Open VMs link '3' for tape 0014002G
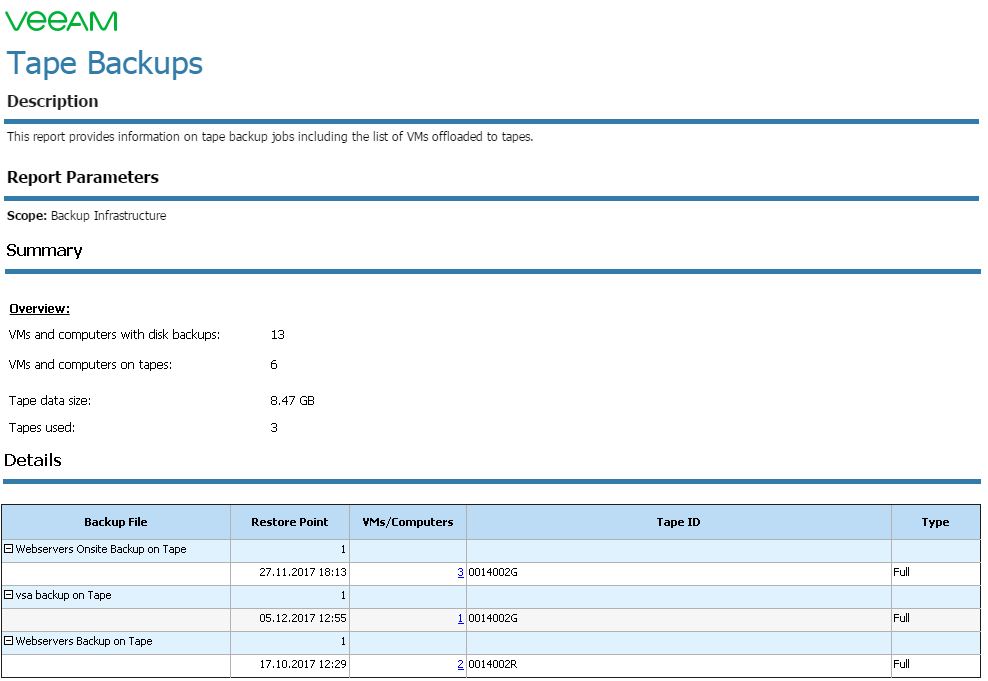The image size is (988, 681). 461,573
